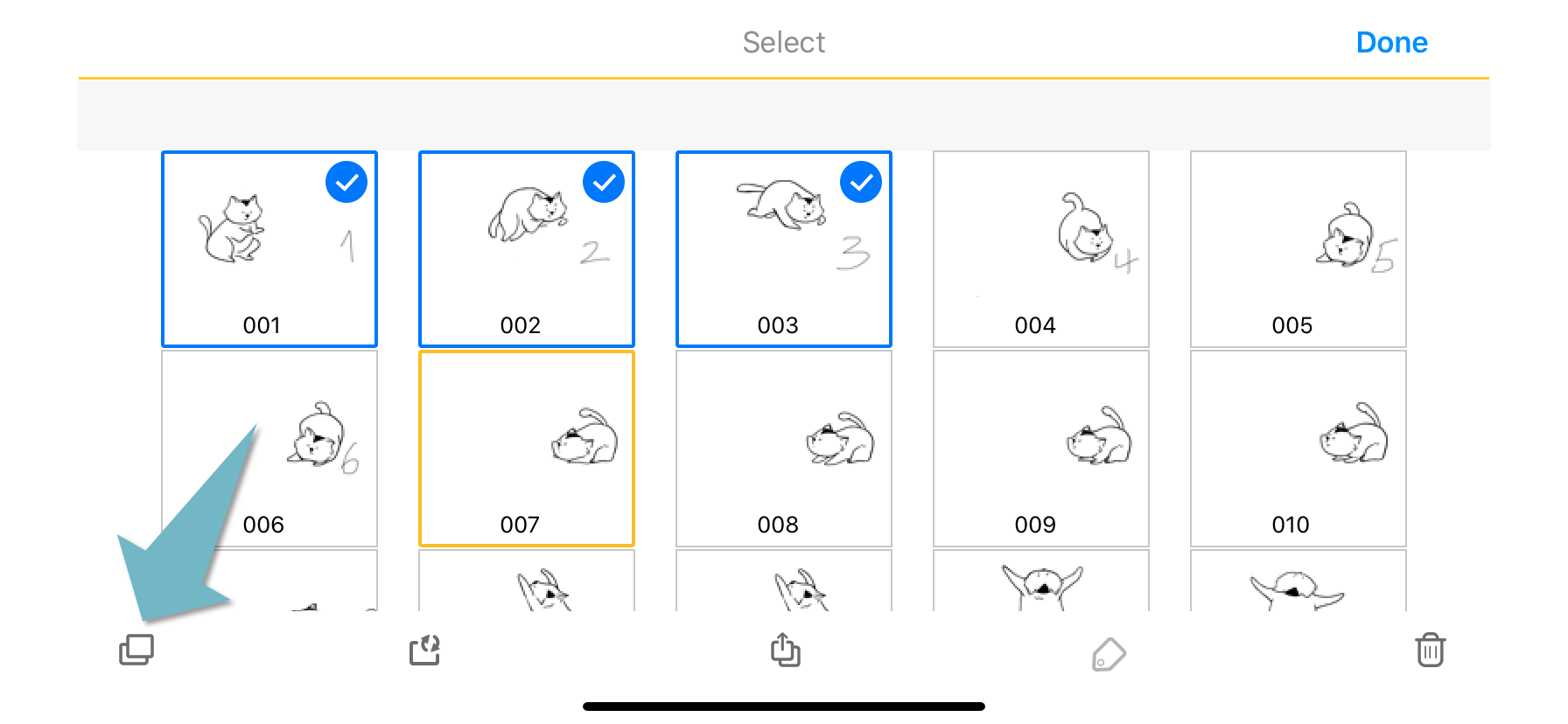Deselect frame 001 checkmark

point(346,182)
